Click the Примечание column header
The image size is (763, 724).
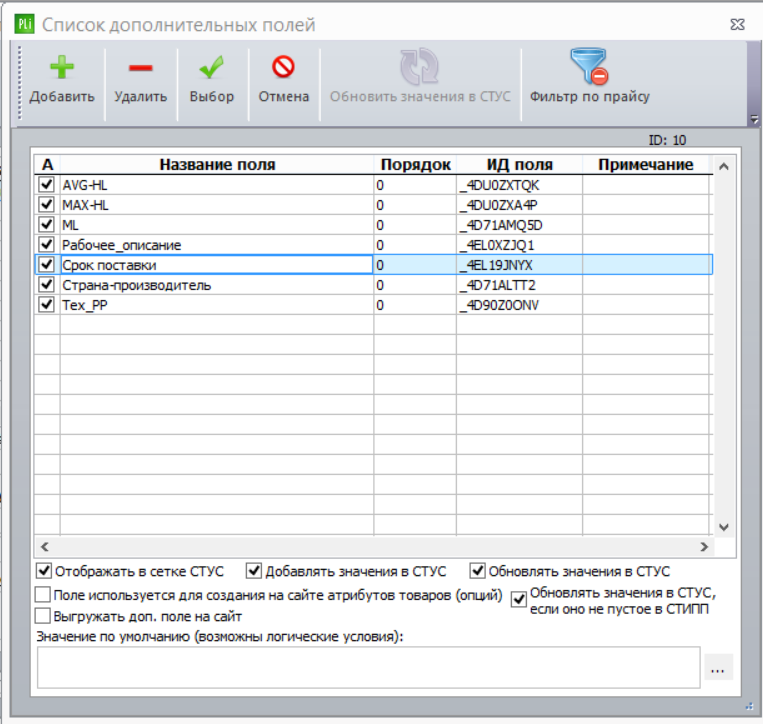pyautogui.click(x=645, y=164)
